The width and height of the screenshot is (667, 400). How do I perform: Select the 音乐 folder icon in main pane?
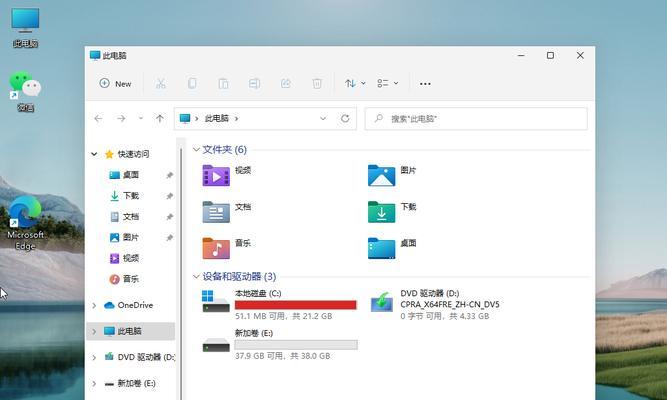click(216, 248)
